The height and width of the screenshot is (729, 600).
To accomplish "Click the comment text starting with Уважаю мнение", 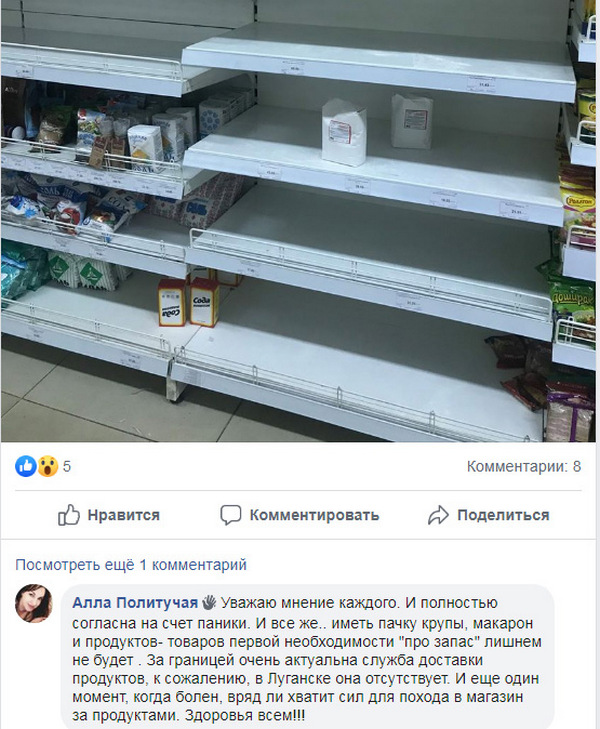I will click(x=307, y=659).
